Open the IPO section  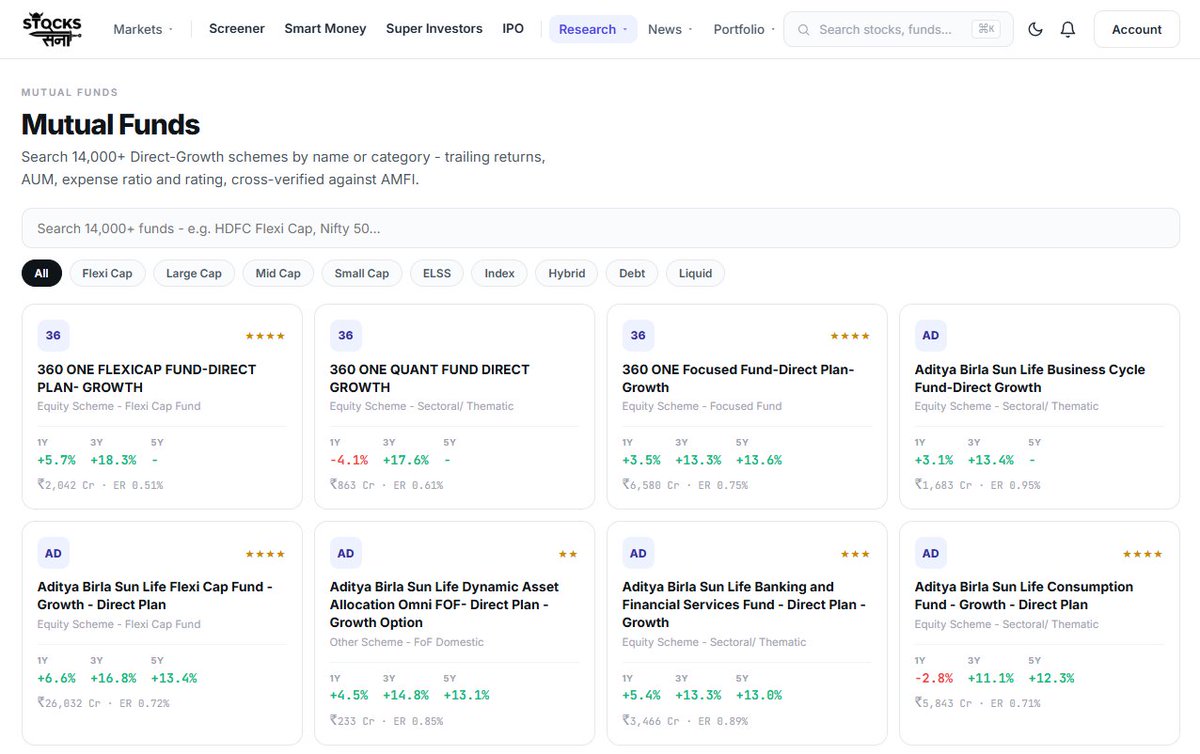(513, 29)
